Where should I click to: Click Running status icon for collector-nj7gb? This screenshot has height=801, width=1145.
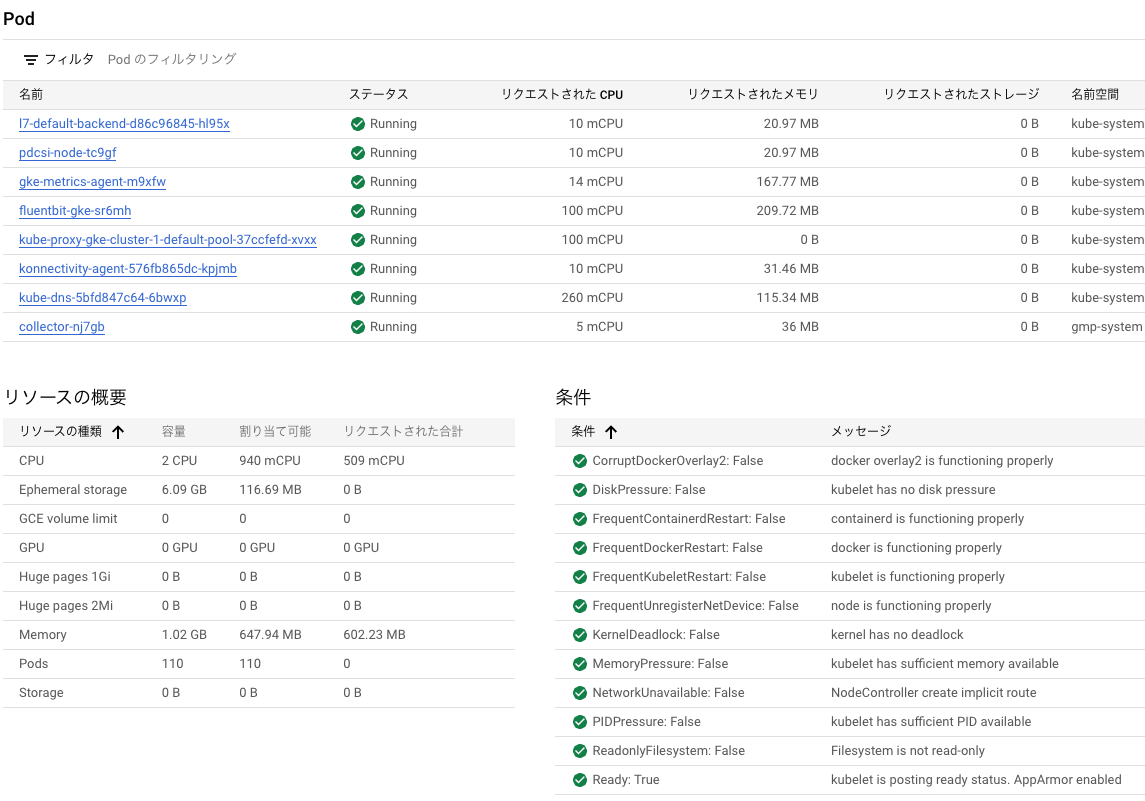[358, 327]
